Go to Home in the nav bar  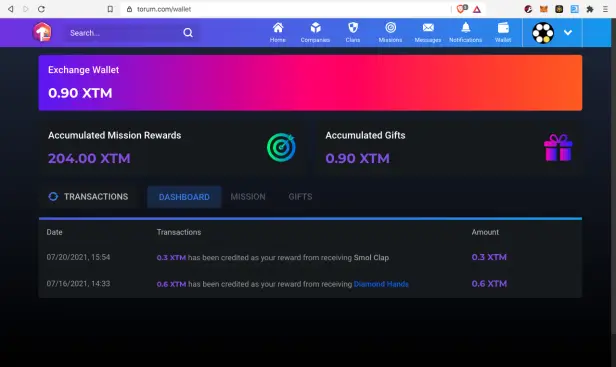click(278, 32)
